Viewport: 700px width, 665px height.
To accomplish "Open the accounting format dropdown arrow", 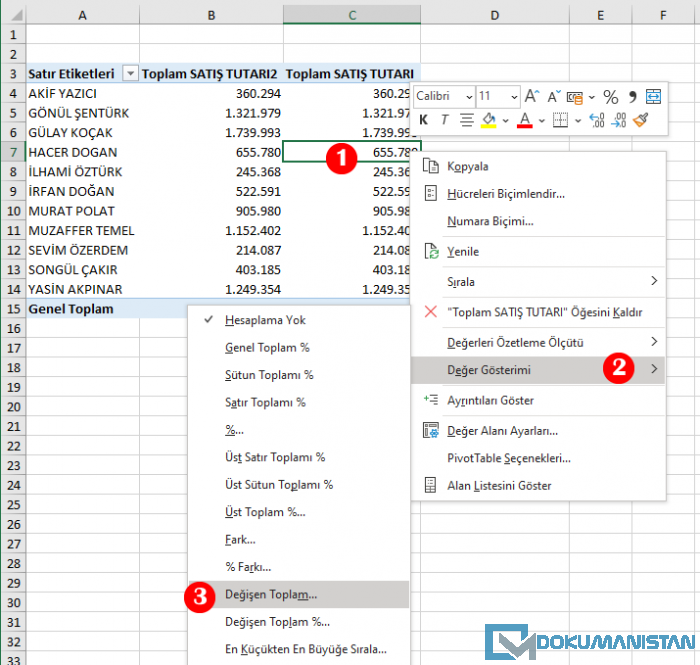I will coord(592,97).
